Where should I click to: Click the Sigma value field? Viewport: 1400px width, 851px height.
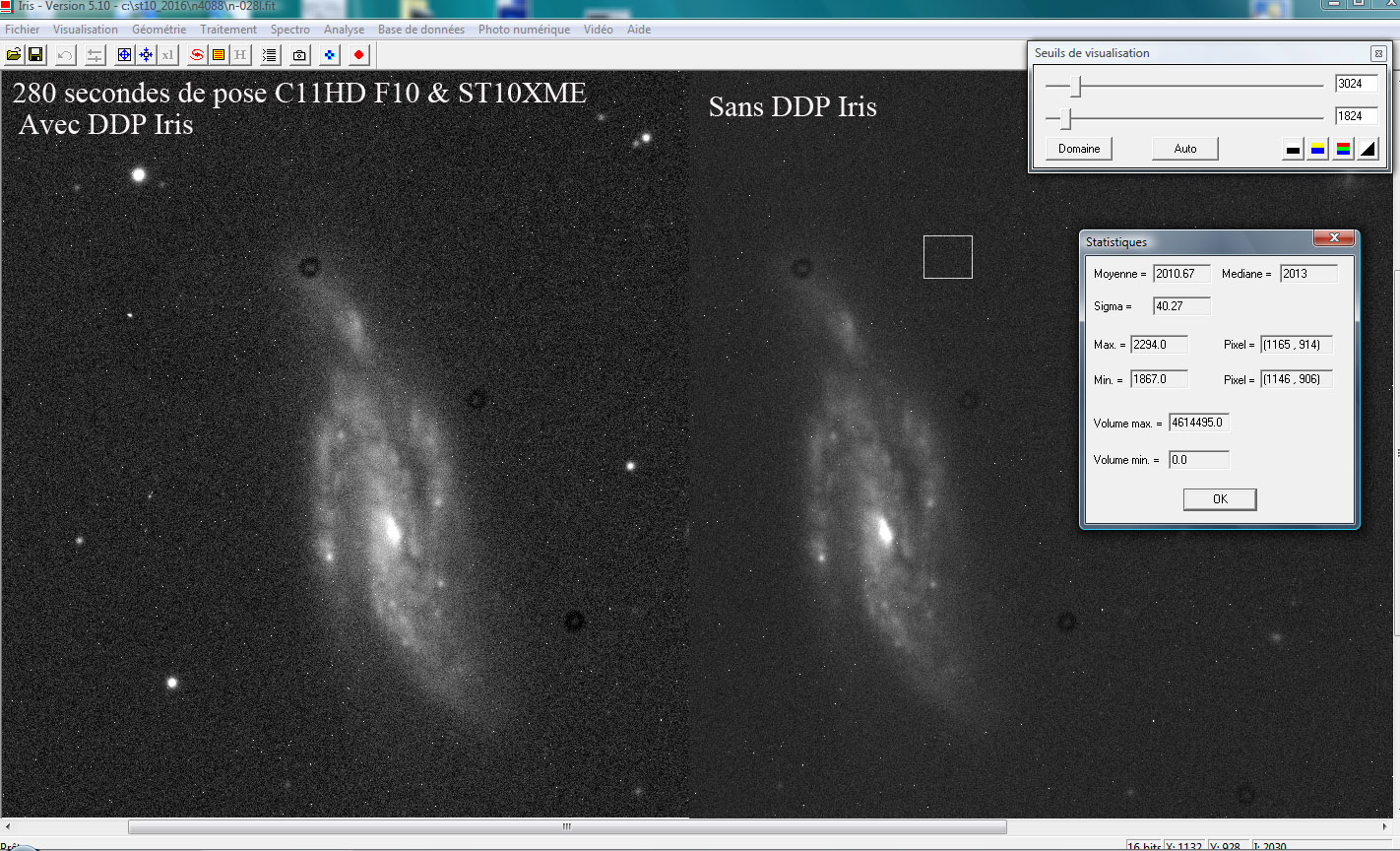pos(1181,306)
